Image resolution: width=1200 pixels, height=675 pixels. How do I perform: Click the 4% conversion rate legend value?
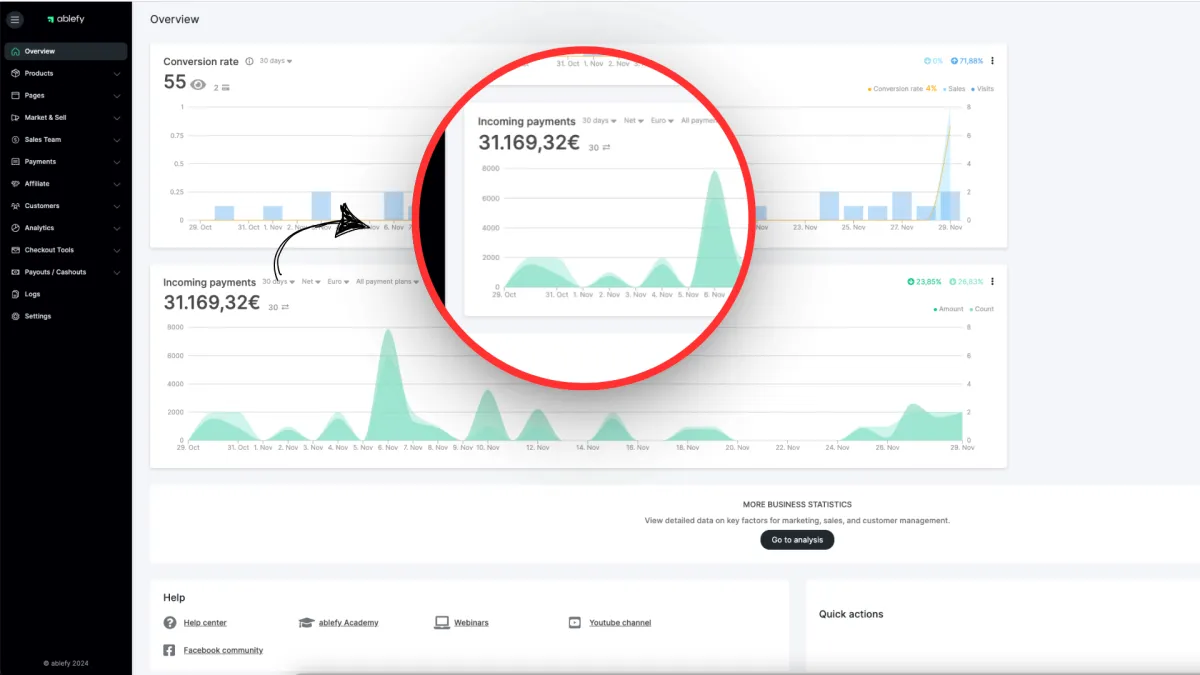pyautogui.click(x=931, y=89)
